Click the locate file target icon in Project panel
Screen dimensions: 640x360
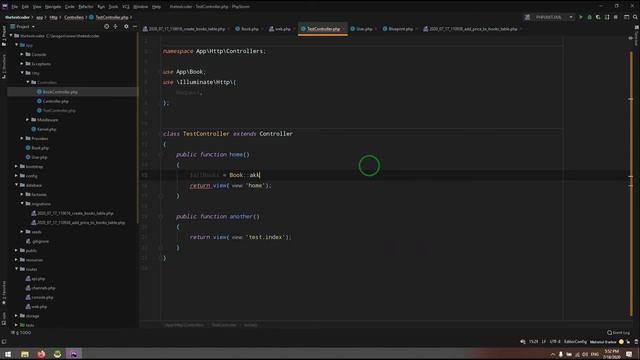click(x=107, y=27)
